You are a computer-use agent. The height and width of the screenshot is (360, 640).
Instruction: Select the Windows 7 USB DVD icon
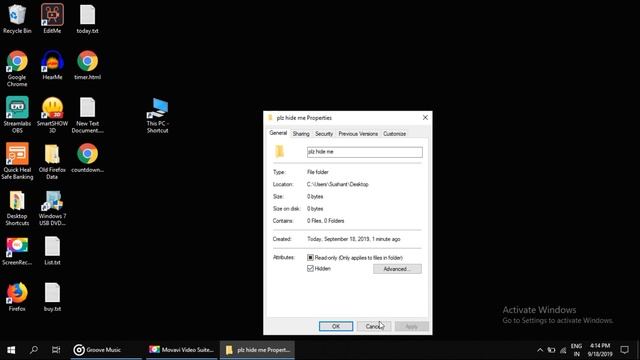point(52,208)
